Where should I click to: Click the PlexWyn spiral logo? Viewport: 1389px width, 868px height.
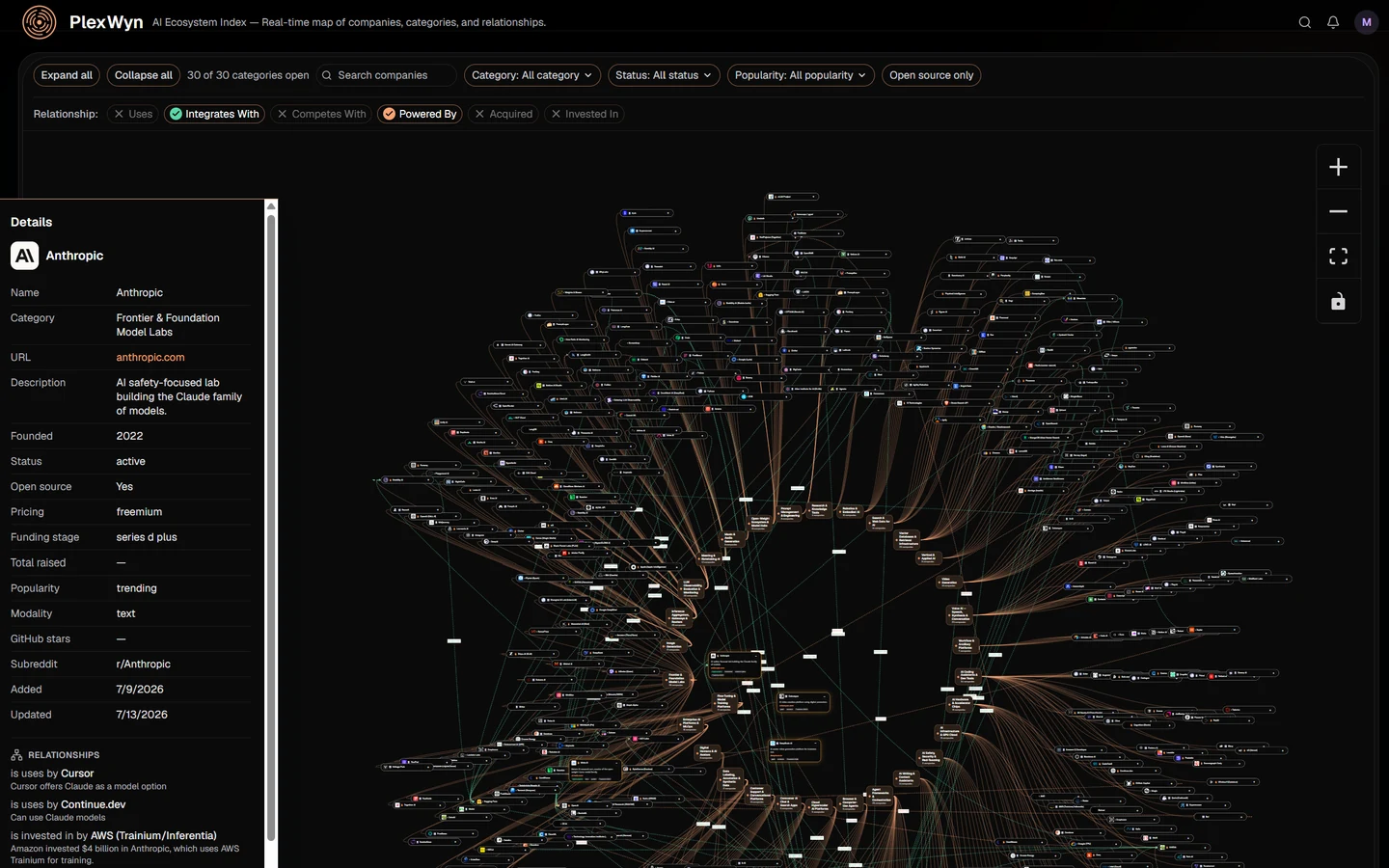pyautogui.click(x=40, y=22)
